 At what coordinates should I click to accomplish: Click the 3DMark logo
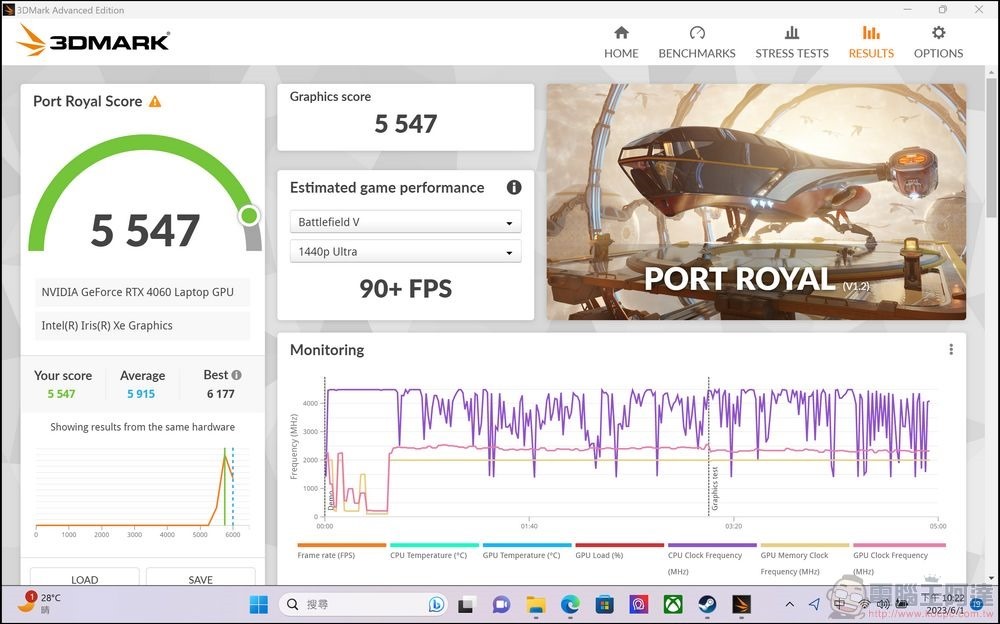(x=93, y=41)
